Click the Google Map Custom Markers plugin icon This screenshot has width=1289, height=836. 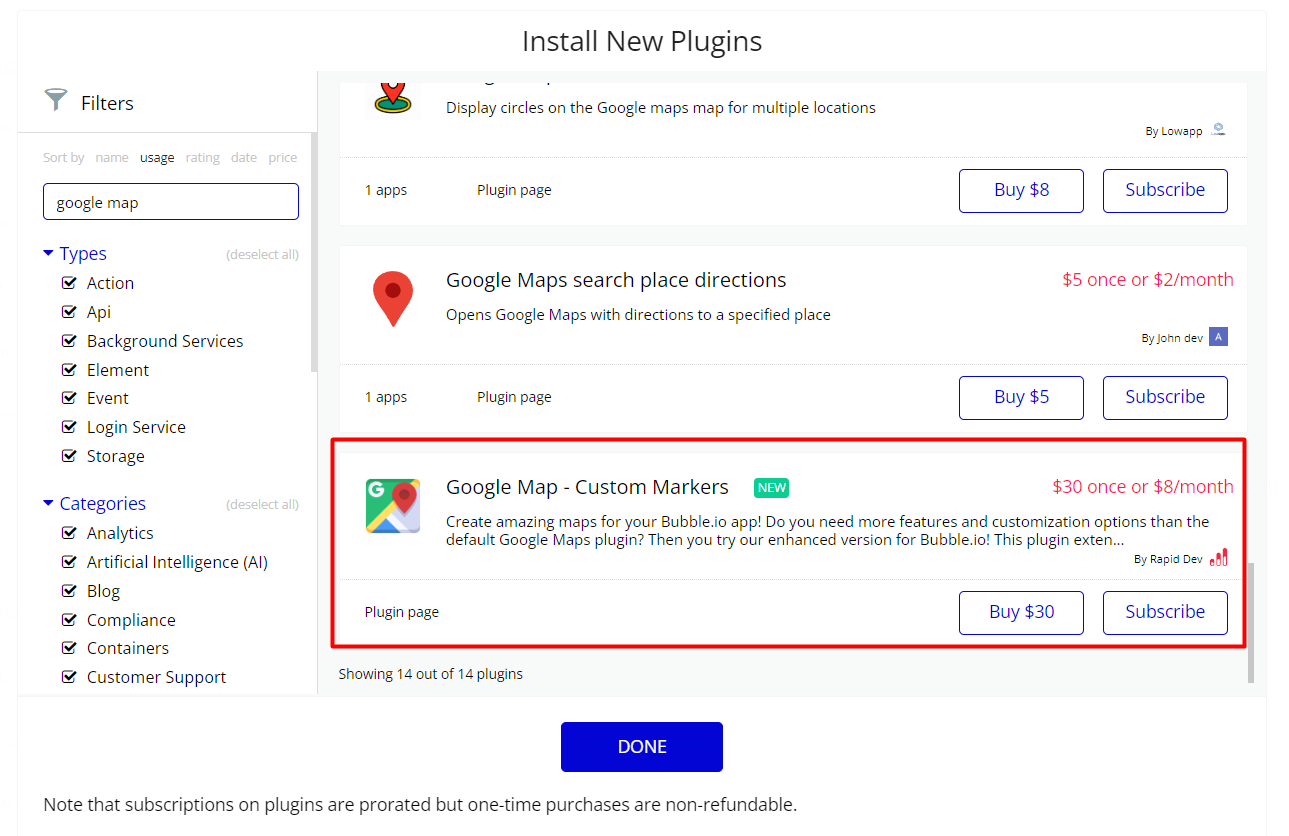pyautogui.click(x=392, y=506)
